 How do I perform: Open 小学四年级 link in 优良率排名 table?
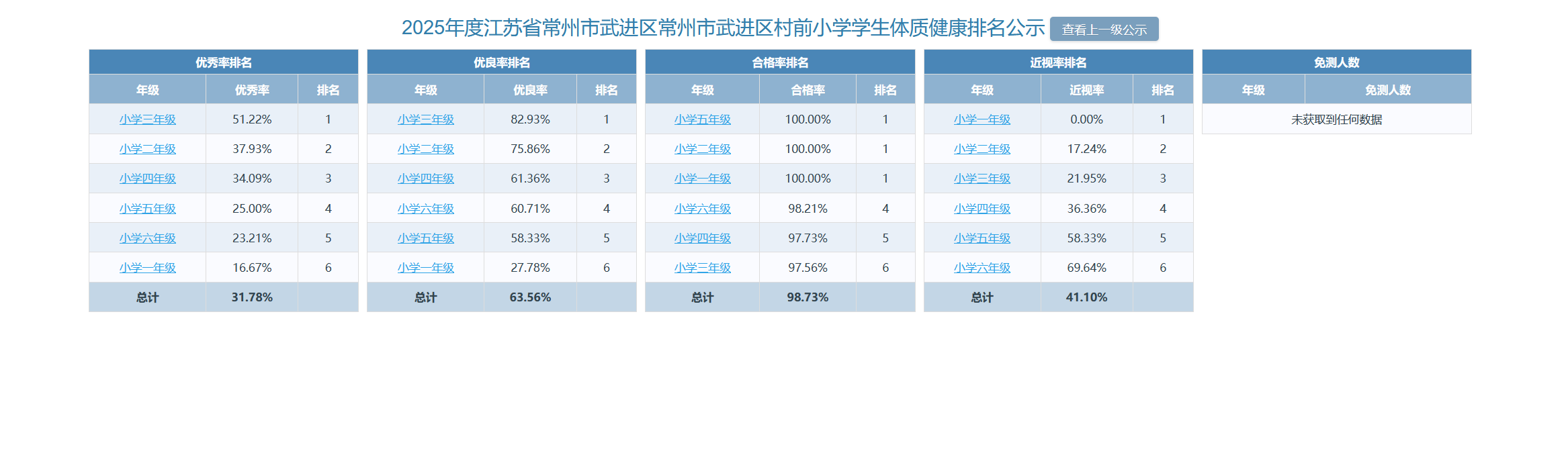(x=426, y=179)
